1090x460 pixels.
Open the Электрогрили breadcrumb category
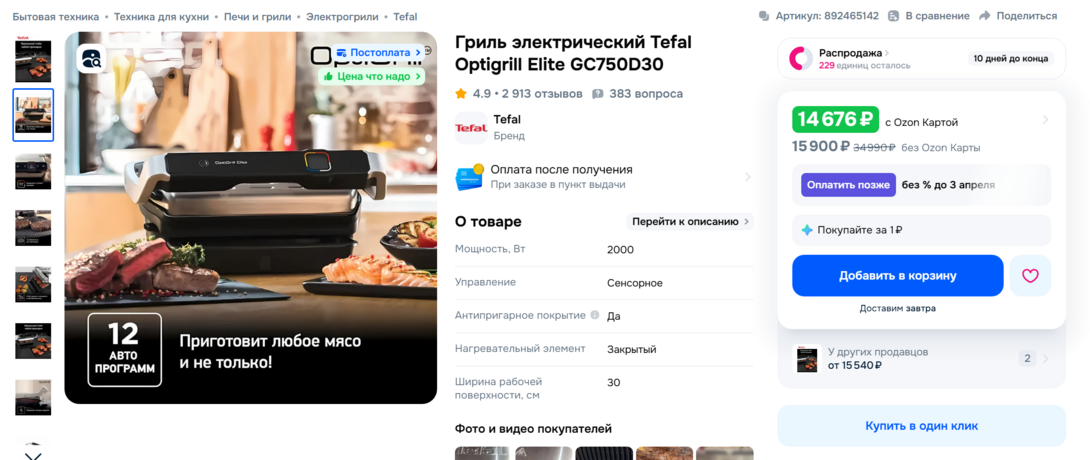click(343, 17)
